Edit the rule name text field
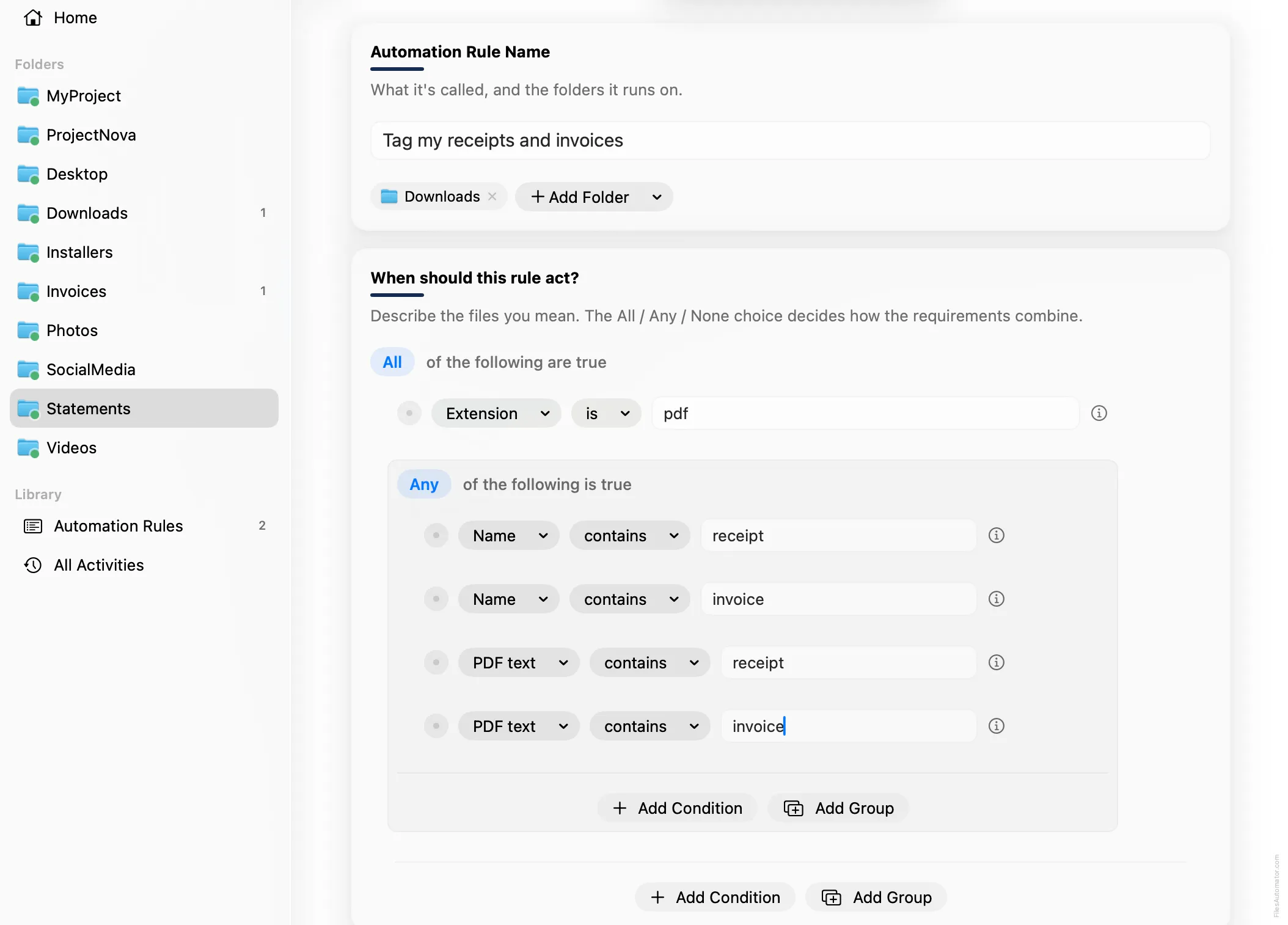The width and height of the screenshot is (1288, 925). click(x=790, y=141)
